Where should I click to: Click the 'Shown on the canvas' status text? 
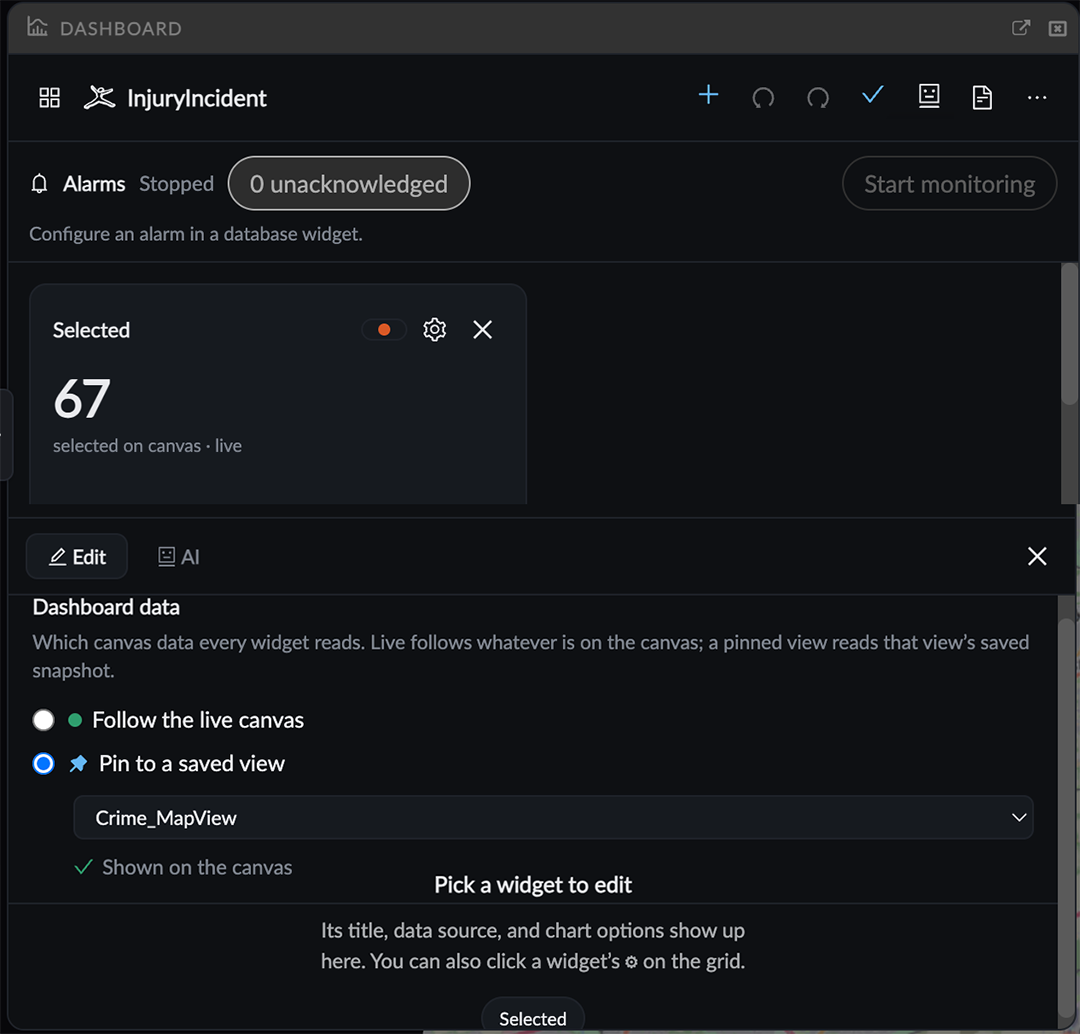tap(197, 867)
